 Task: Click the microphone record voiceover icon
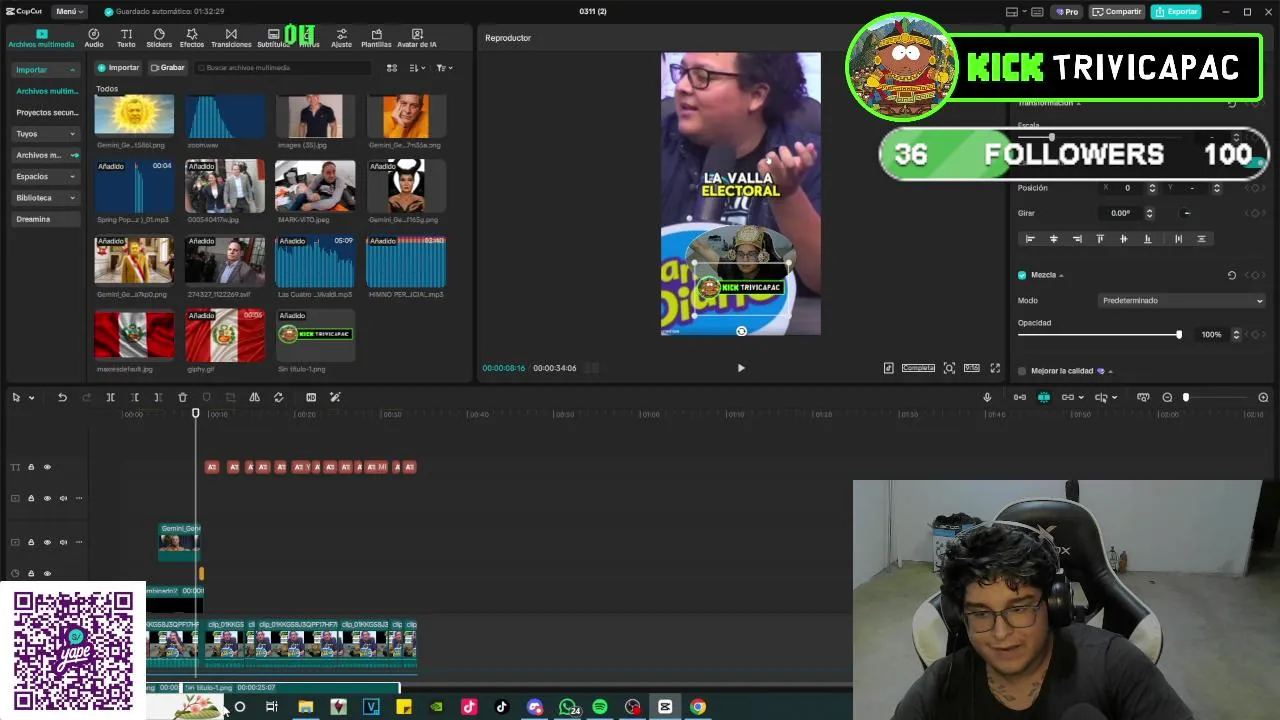(987, 397)
